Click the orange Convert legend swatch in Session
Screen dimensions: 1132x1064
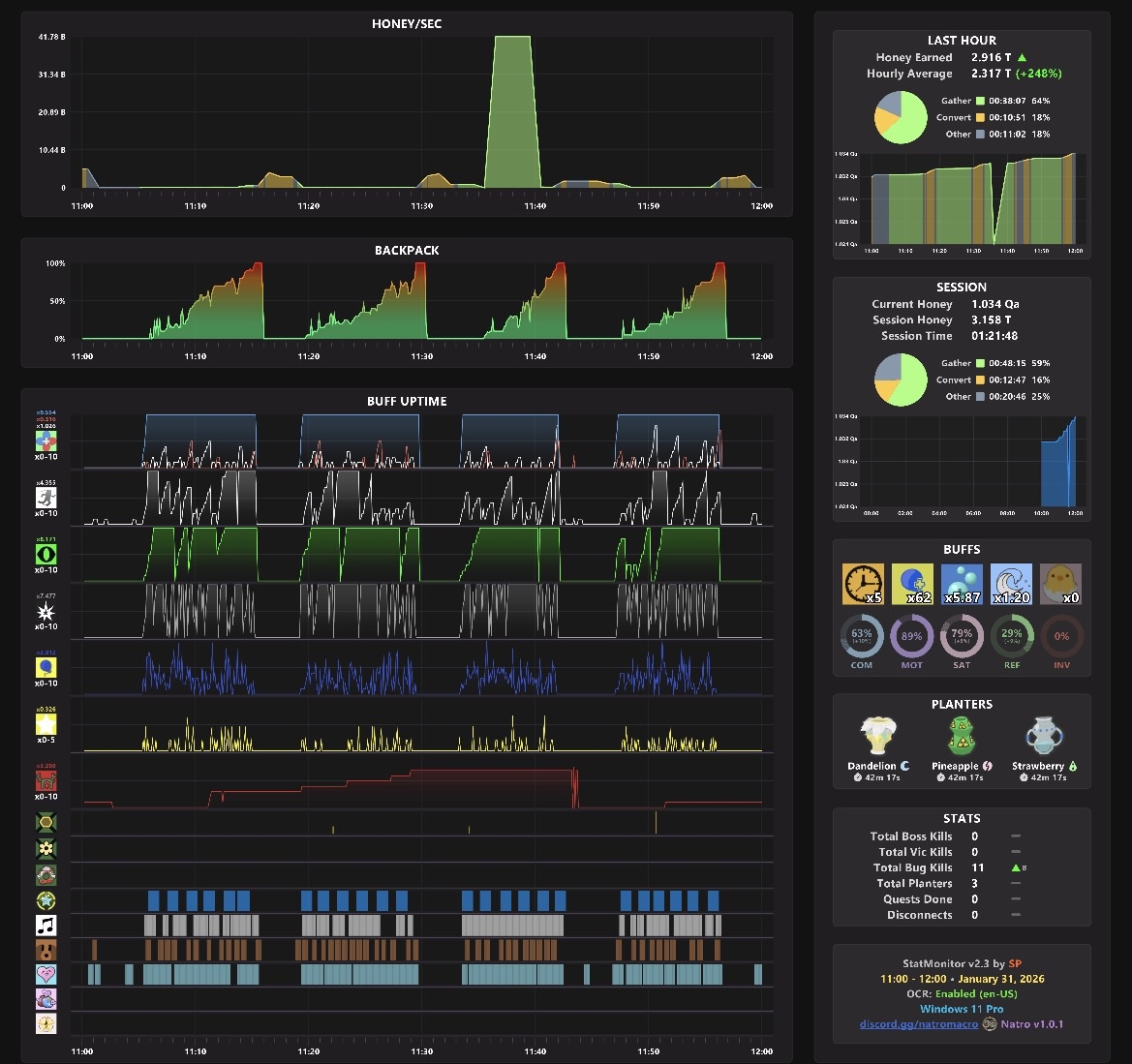980,380
